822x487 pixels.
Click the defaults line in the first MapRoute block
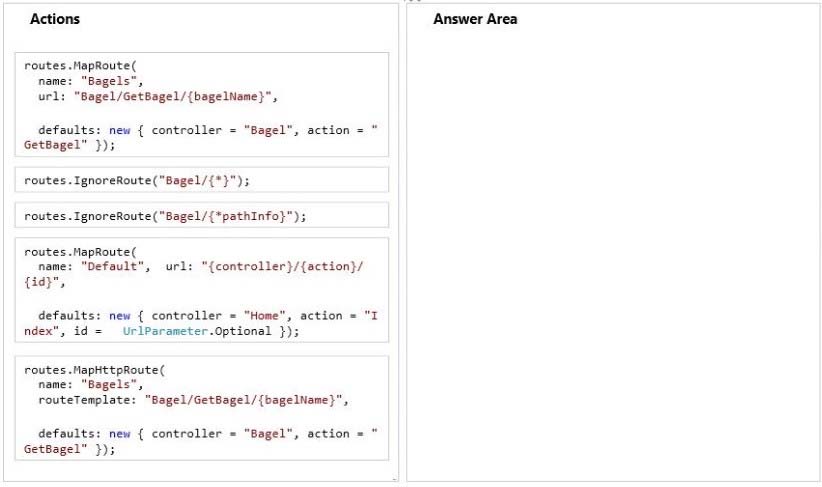point(201,137)
